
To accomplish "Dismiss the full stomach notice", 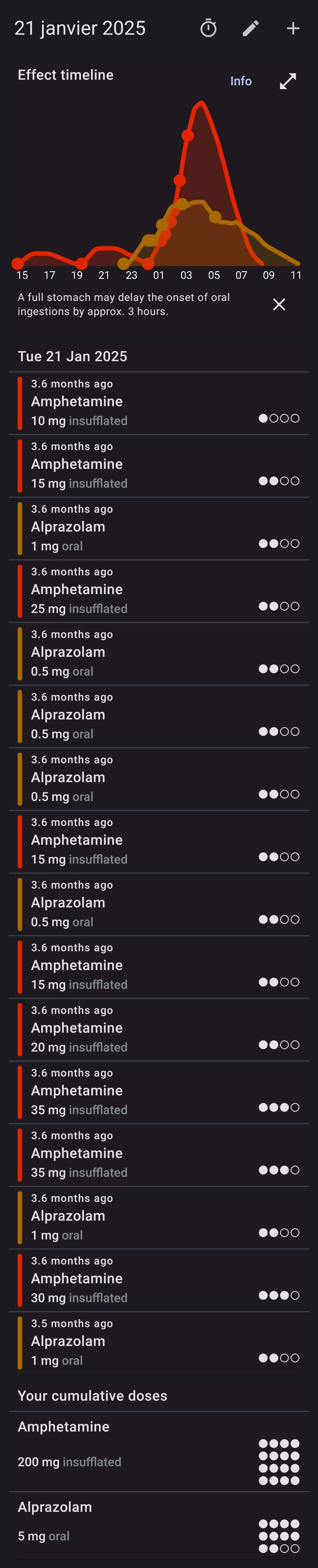I will (x=279, y=304).
